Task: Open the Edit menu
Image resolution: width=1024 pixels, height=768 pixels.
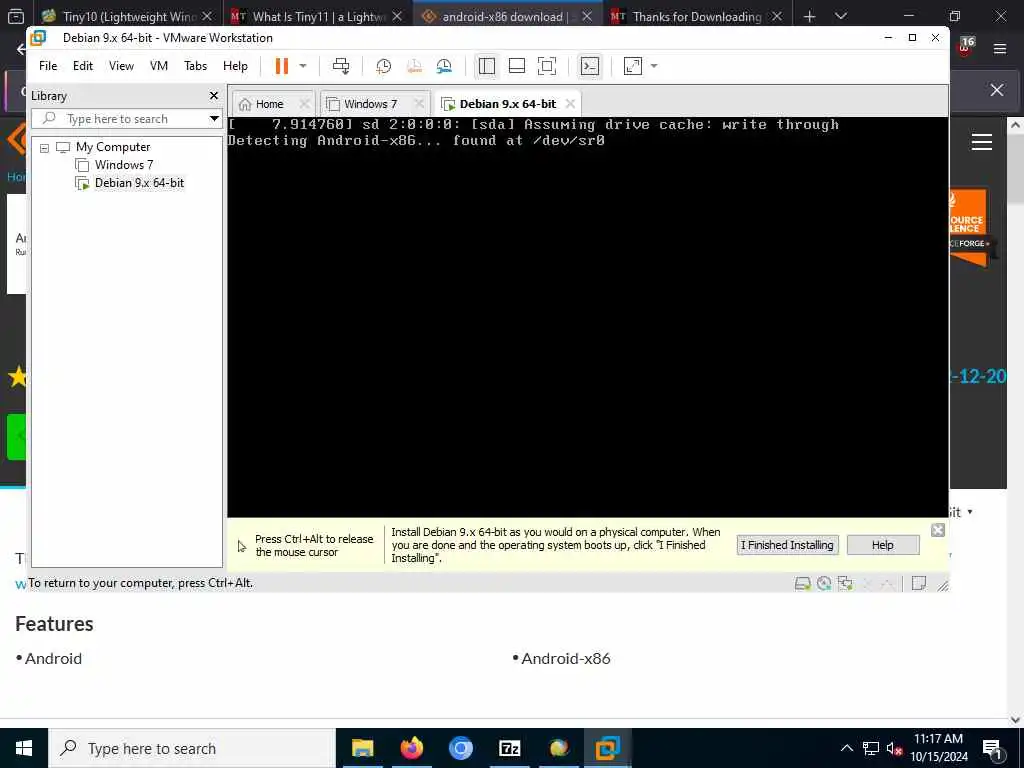Action: click(x=83, y=66)
